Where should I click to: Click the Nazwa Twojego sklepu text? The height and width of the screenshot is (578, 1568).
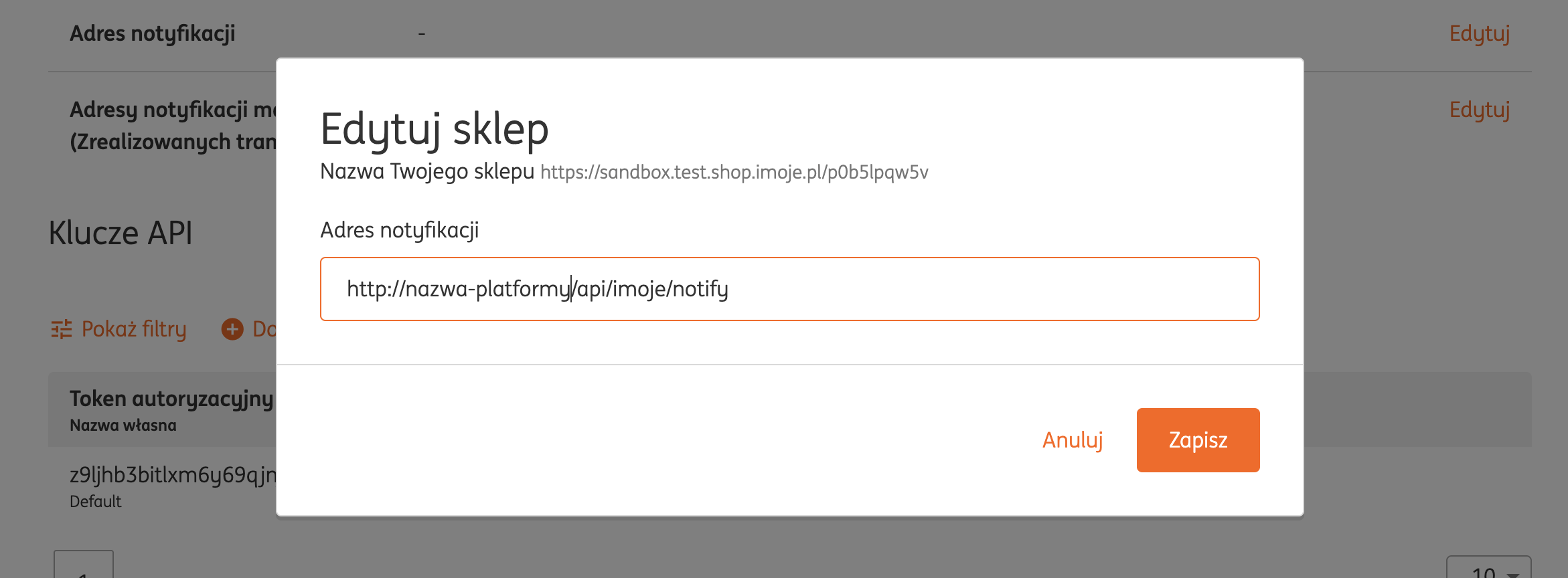click(x=427, y=172)
